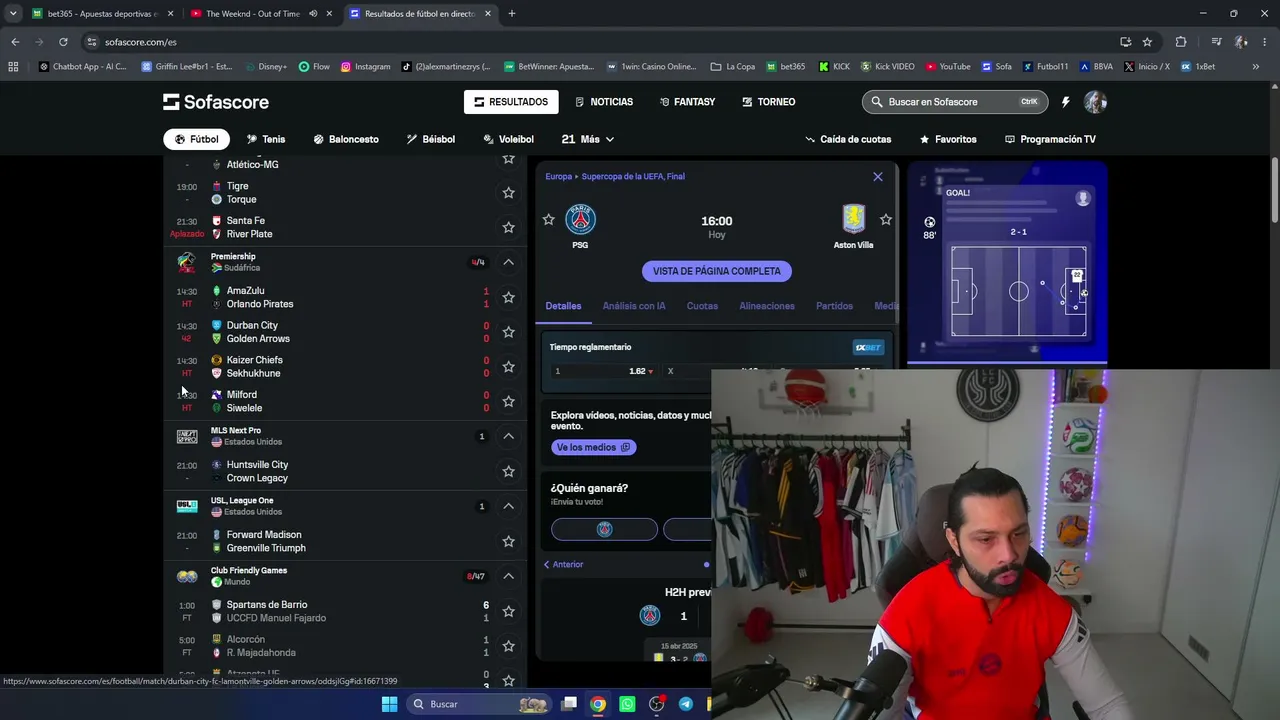The height and width of the screenshot is (720, 1280).
Task: Go back in browser history
Action: [15, 42]
